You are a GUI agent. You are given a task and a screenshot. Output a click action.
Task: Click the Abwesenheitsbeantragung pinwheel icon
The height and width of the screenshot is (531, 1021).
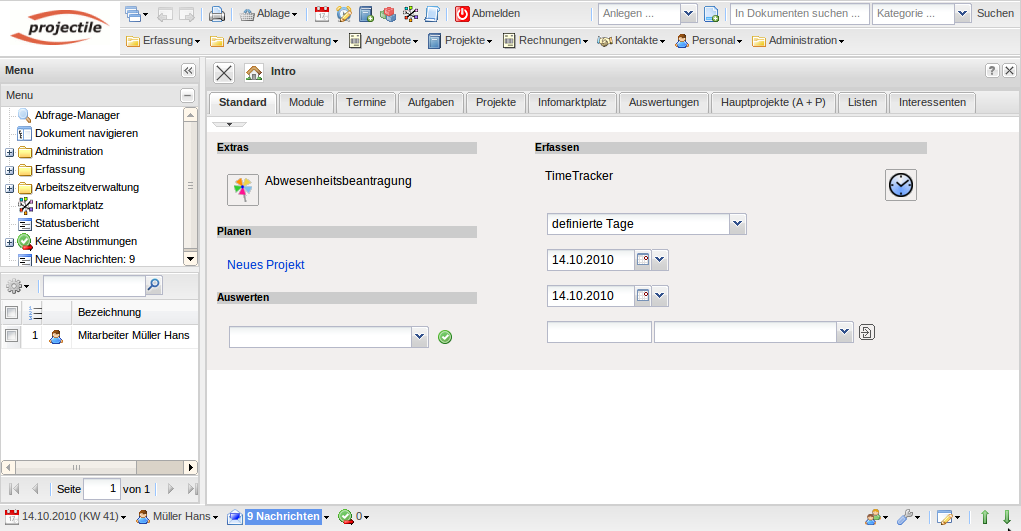coord(243,189)
